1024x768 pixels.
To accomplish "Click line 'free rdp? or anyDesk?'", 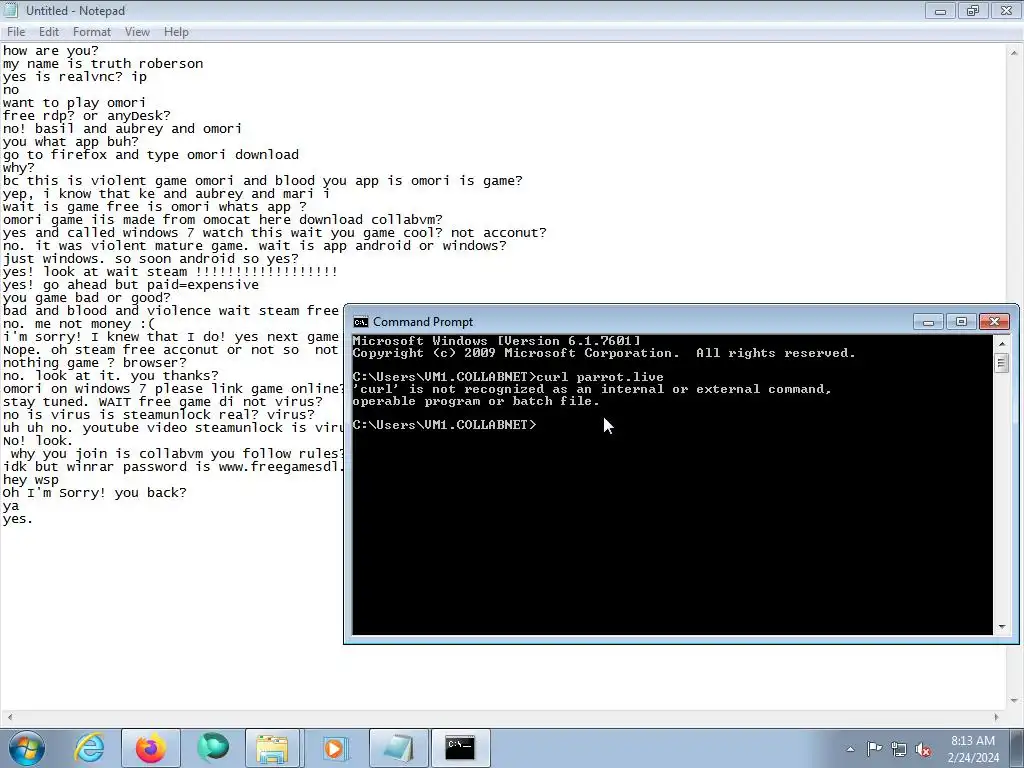I will click(86, 116).
